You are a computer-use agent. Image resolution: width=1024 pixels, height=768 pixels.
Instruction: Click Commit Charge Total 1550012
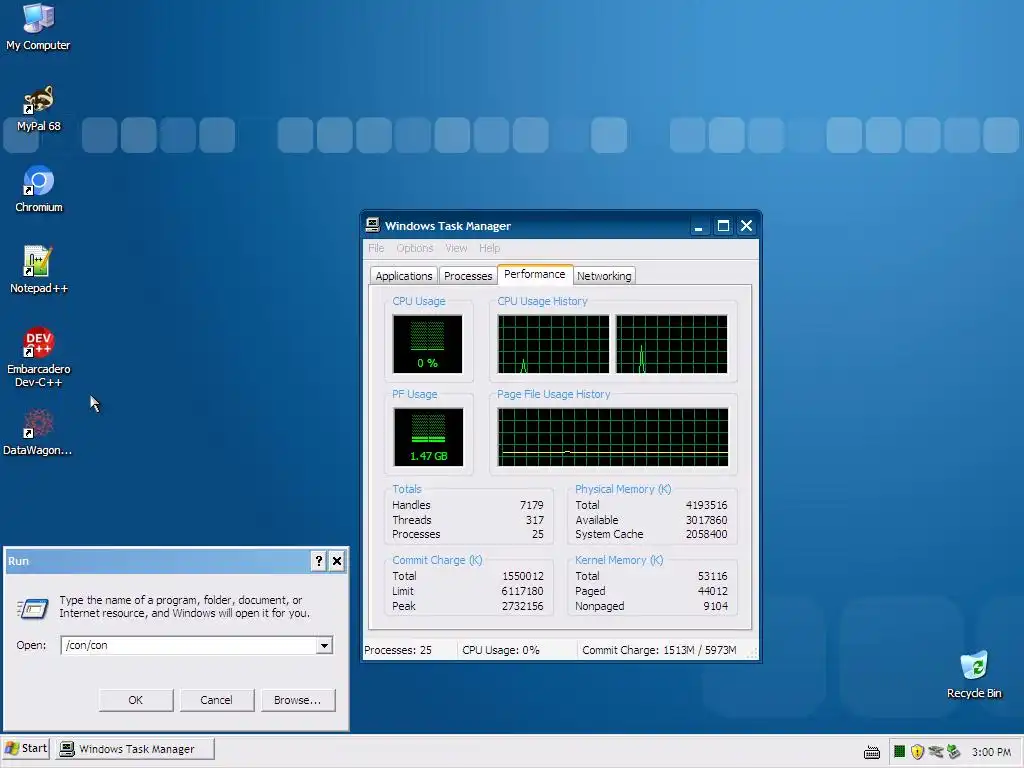click(522, 576)
